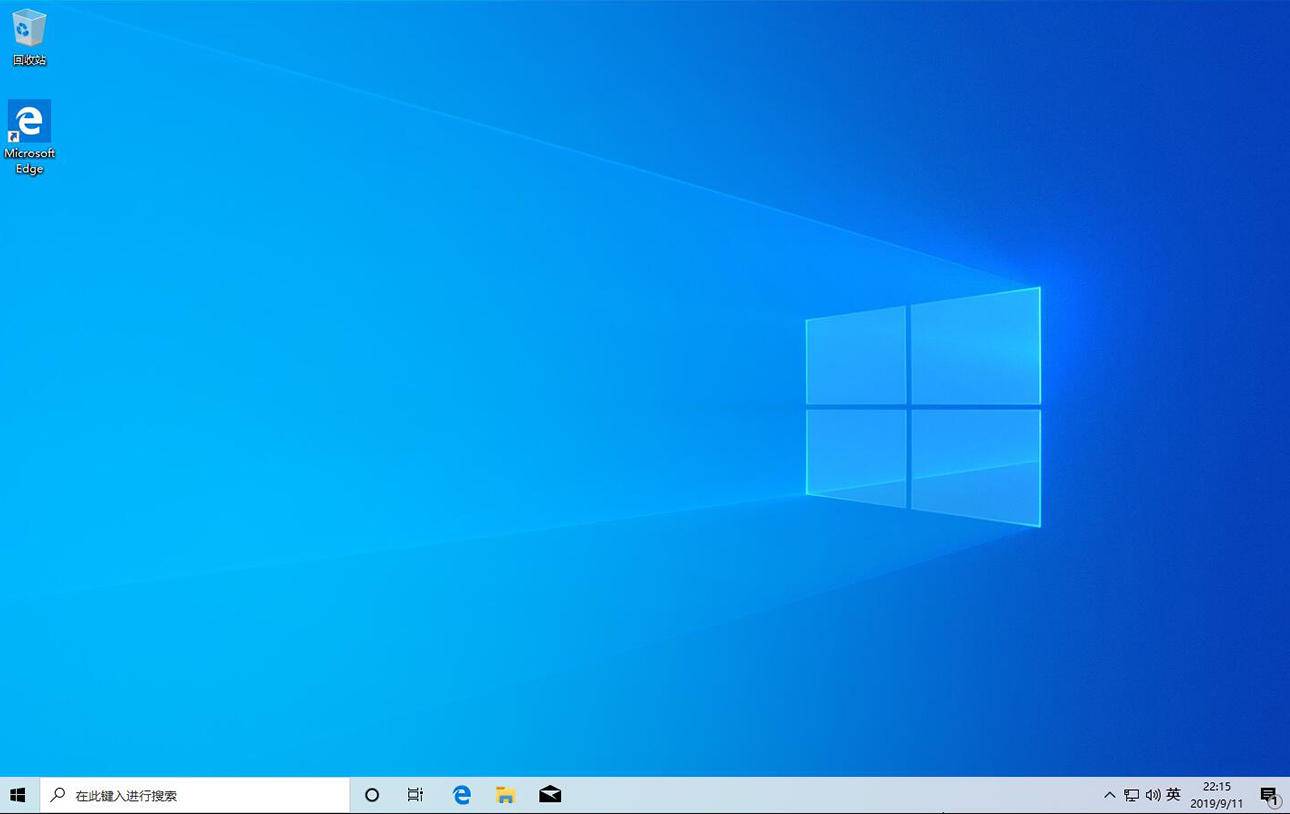
Task: Select the Recycle Bin label text
Action: 29,59
